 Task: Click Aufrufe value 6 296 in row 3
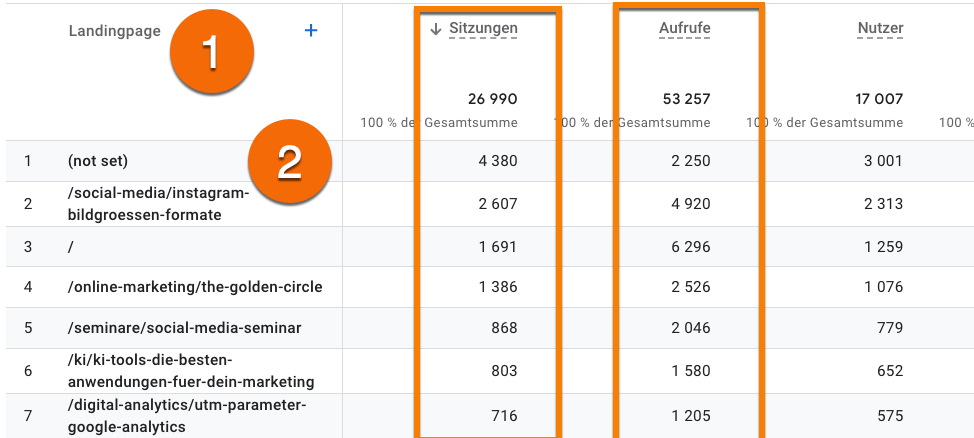(x=690, y=246)
